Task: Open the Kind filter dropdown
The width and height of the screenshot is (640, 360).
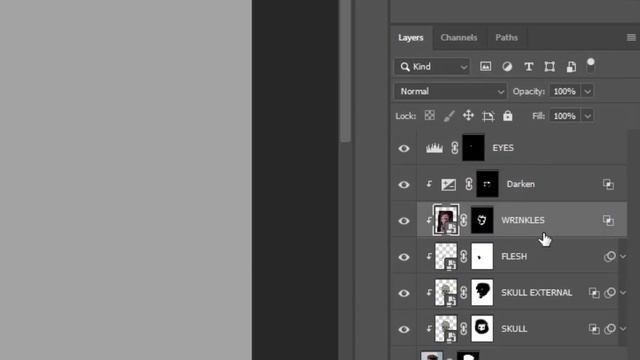Action: click(432, 67)
